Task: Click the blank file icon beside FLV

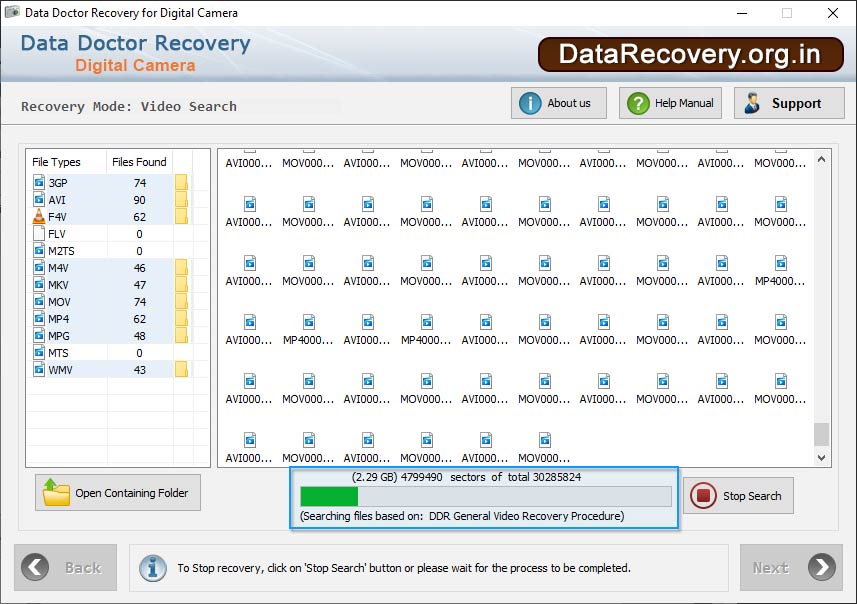Action: (x=39, y=233)
